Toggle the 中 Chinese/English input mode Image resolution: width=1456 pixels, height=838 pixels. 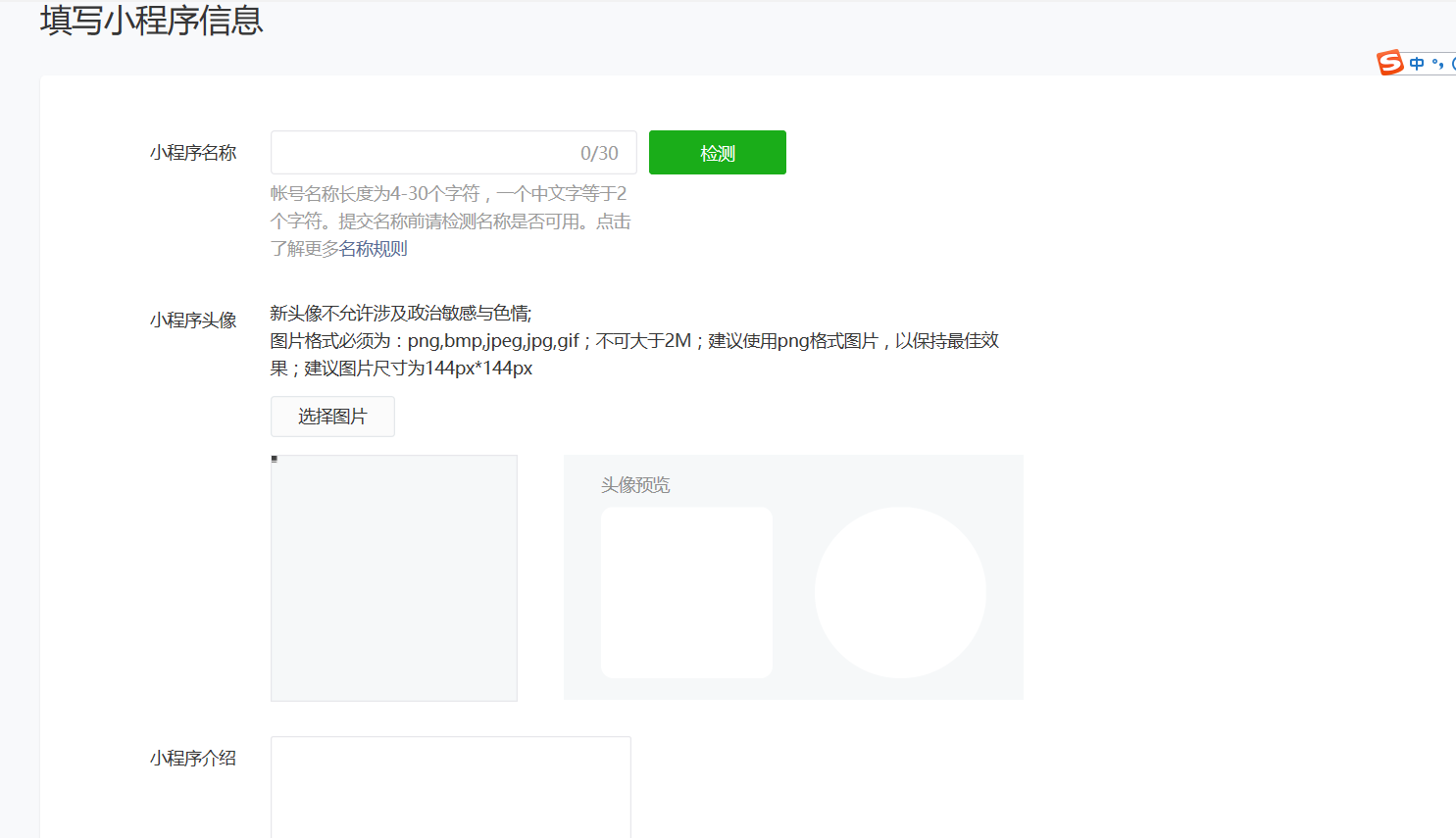1417,64
